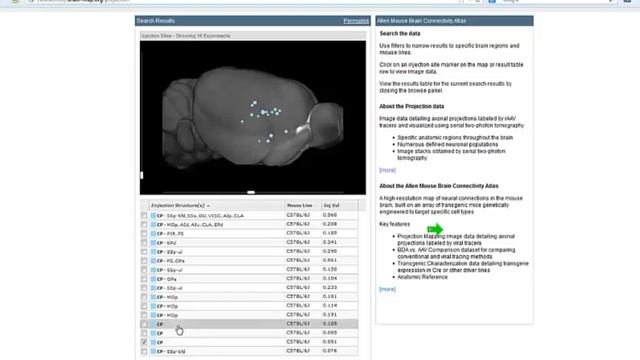Click the injection volume value 0.061
This screenshot has width=640, height=360.
[330, 260]
